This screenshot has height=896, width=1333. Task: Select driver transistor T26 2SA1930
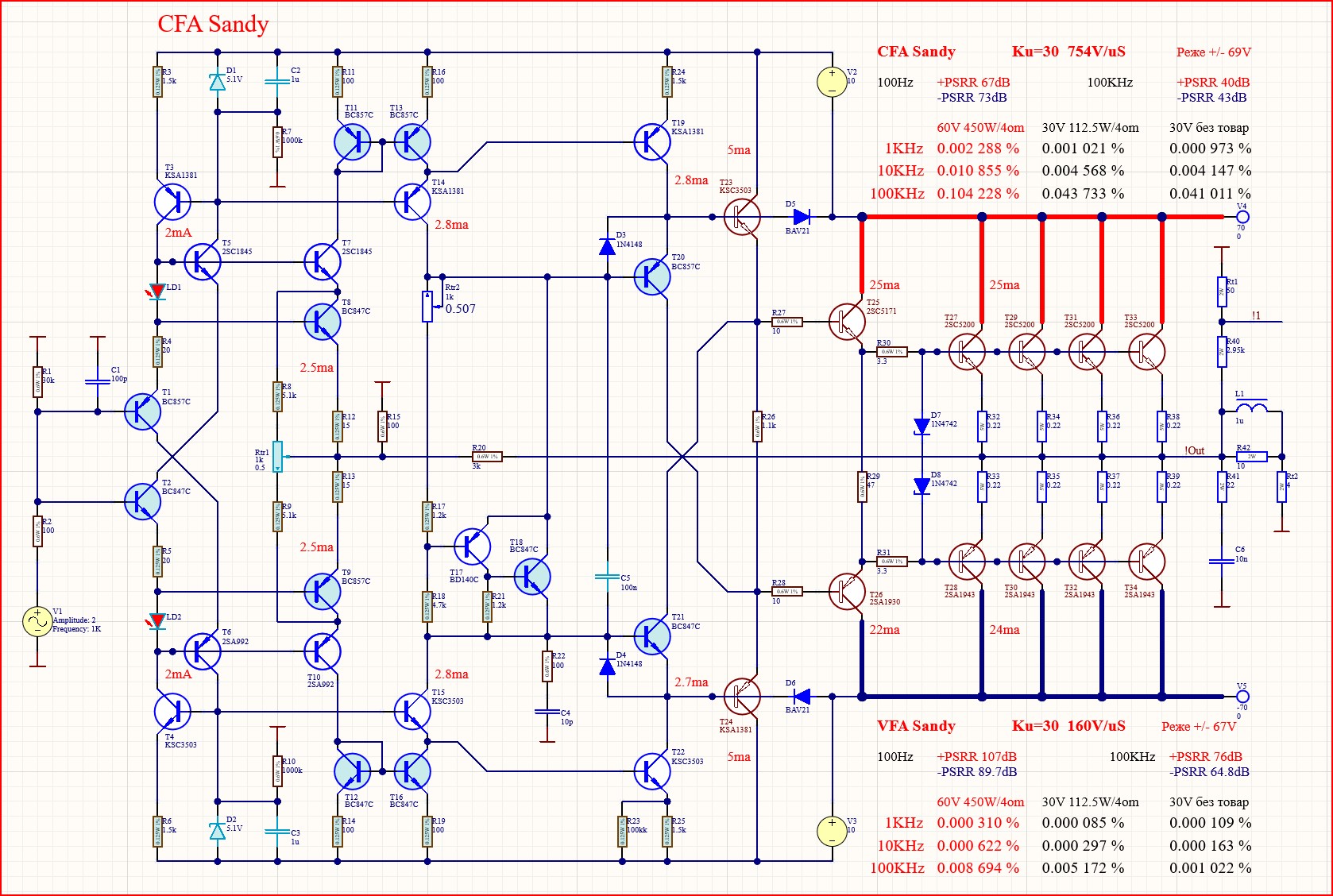click(847, 591)
